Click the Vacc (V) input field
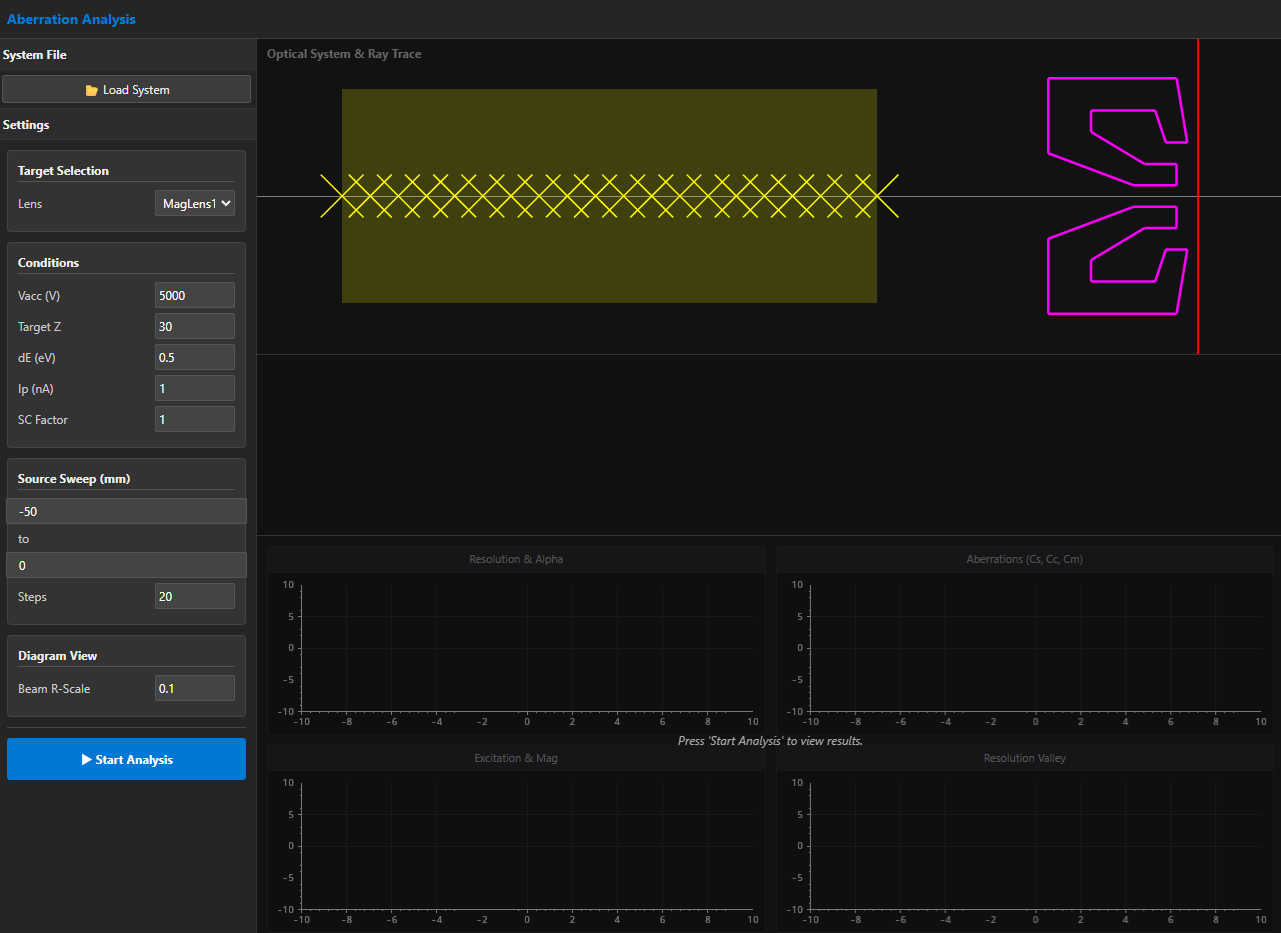 pyautogui.click(x=195, y=295)
